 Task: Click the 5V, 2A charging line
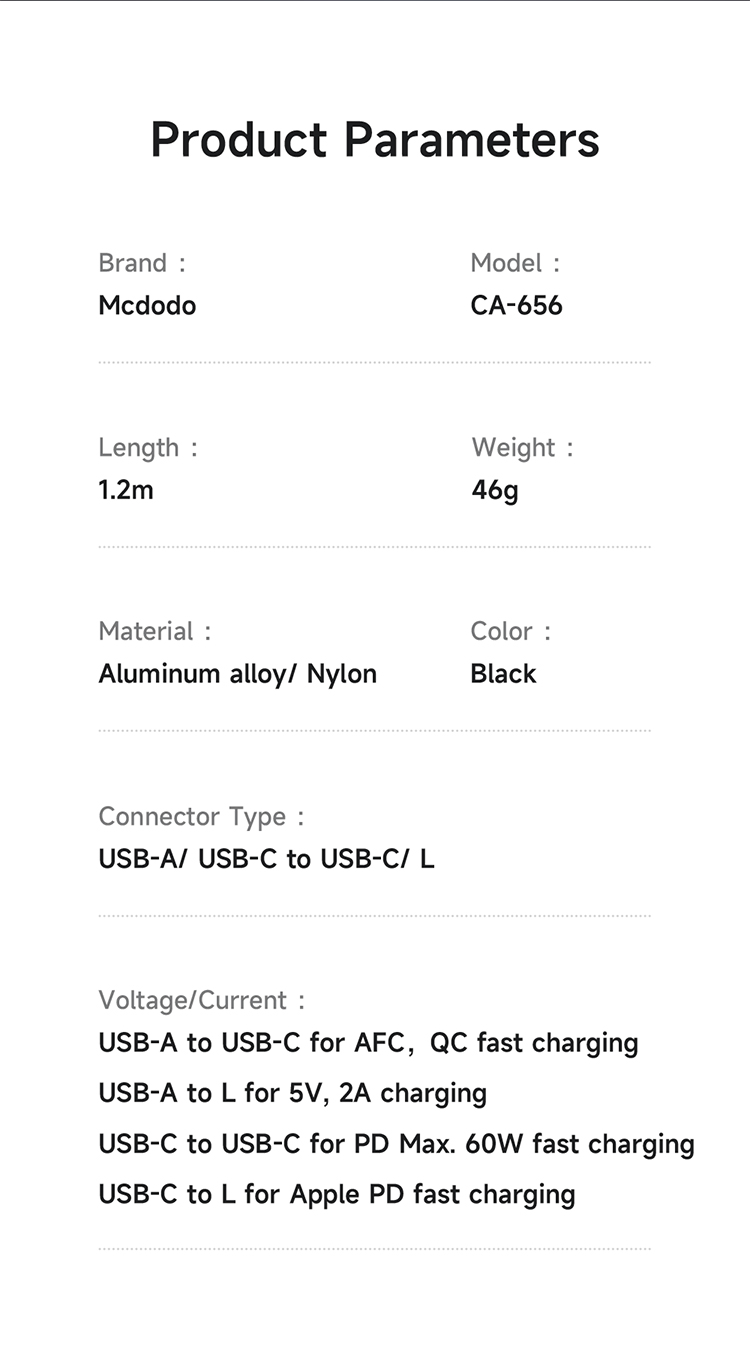point(292,1093)
